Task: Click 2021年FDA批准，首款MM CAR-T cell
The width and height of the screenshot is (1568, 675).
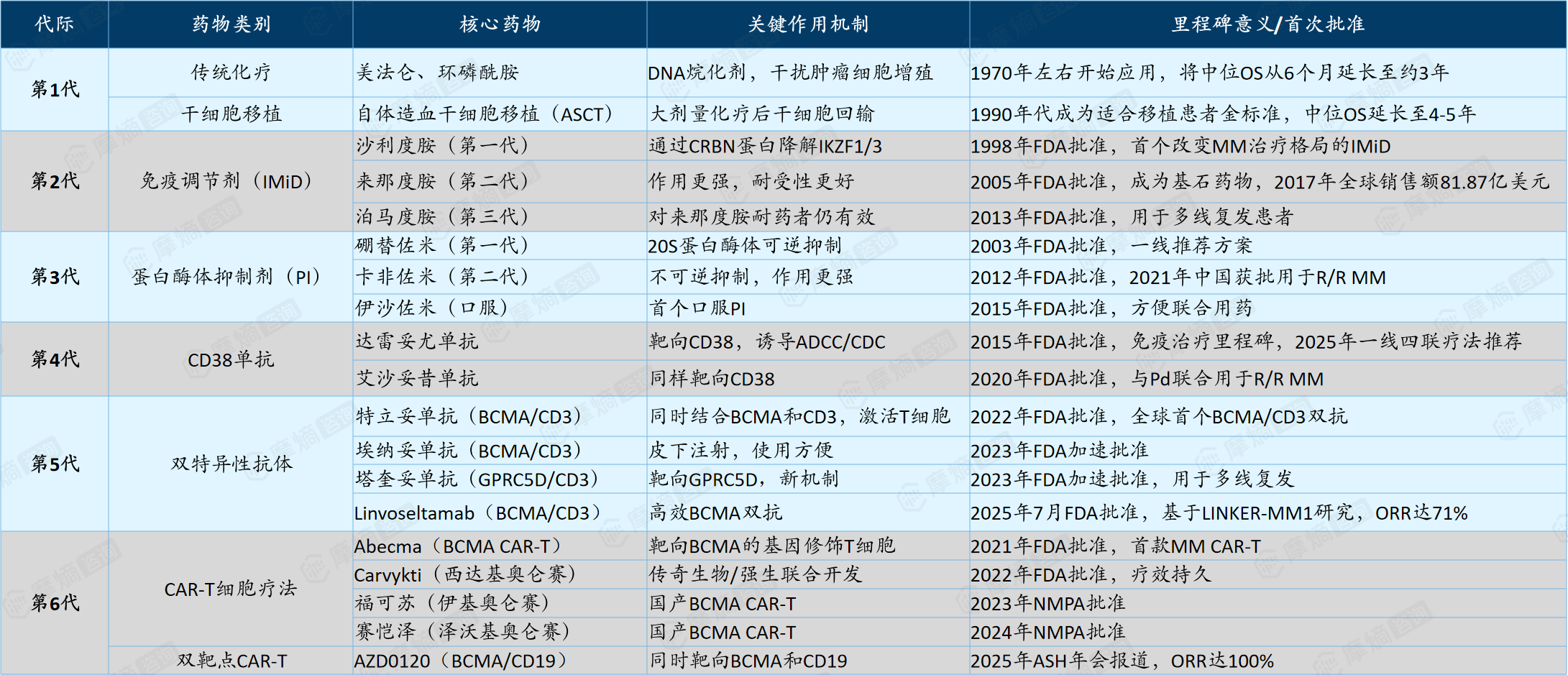Action: pos(1268,546)
